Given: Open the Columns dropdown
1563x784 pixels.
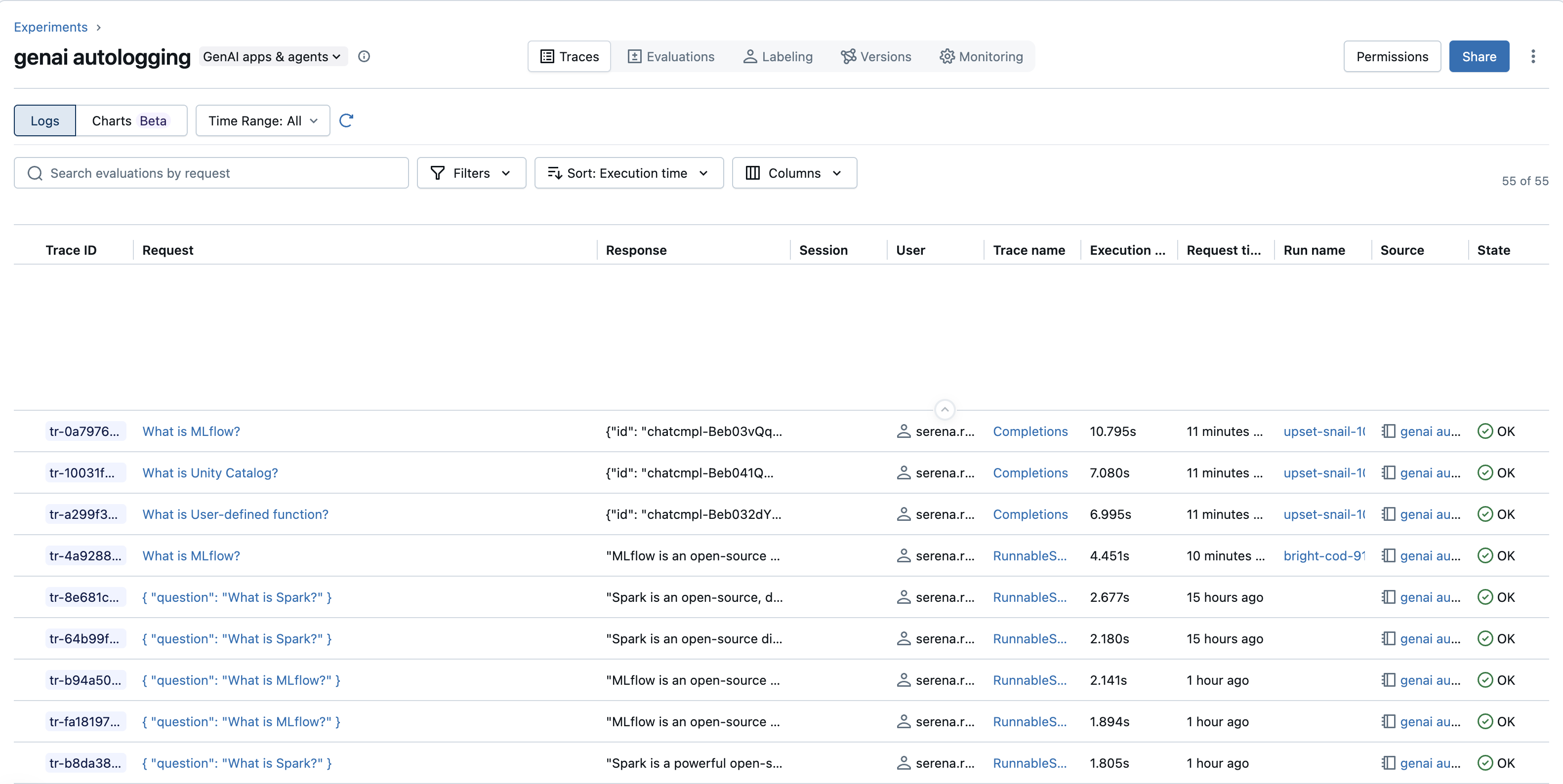Looking at the screenshot, I should pyautogui.click(x=794, y=173).
